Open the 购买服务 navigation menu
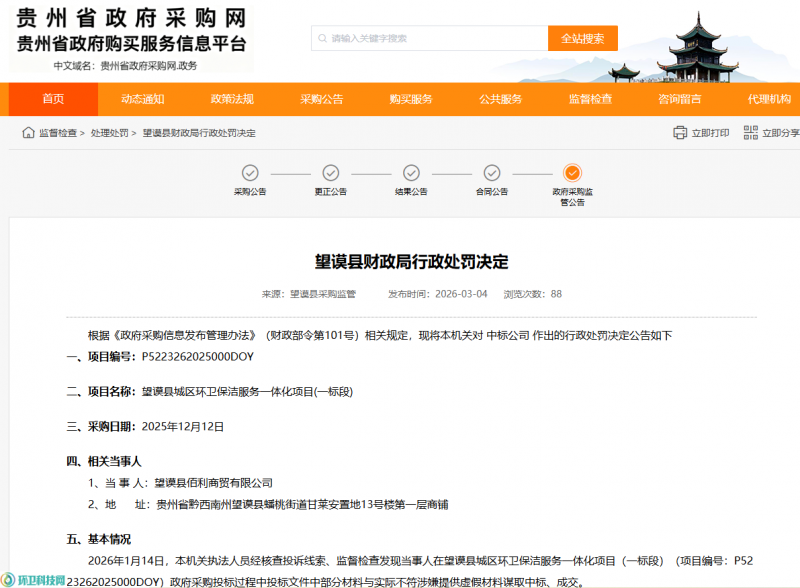Viewport: 800px width, 588px height. click(411, 99)
